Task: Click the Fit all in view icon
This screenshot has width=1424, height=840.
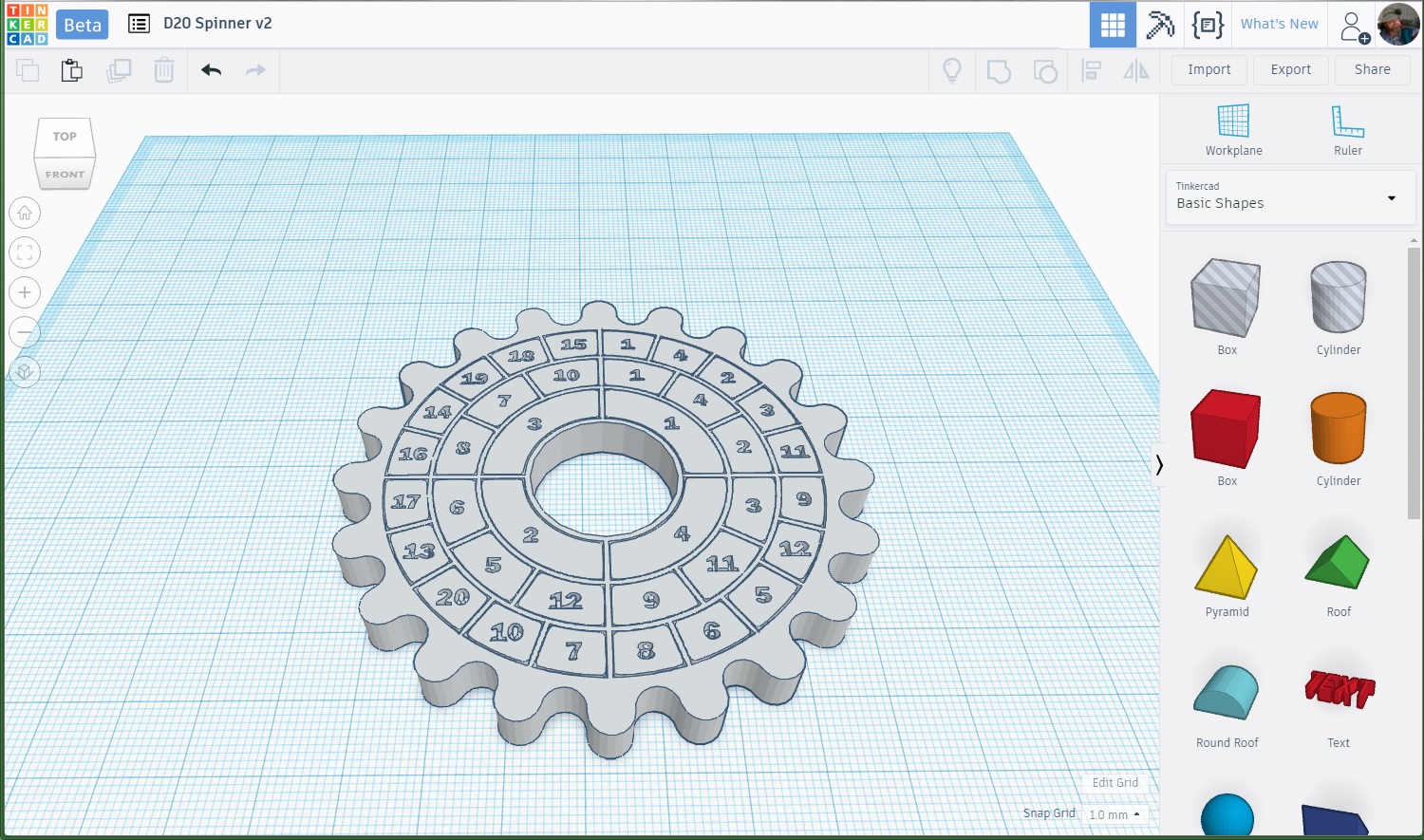Action: [25, 252]
